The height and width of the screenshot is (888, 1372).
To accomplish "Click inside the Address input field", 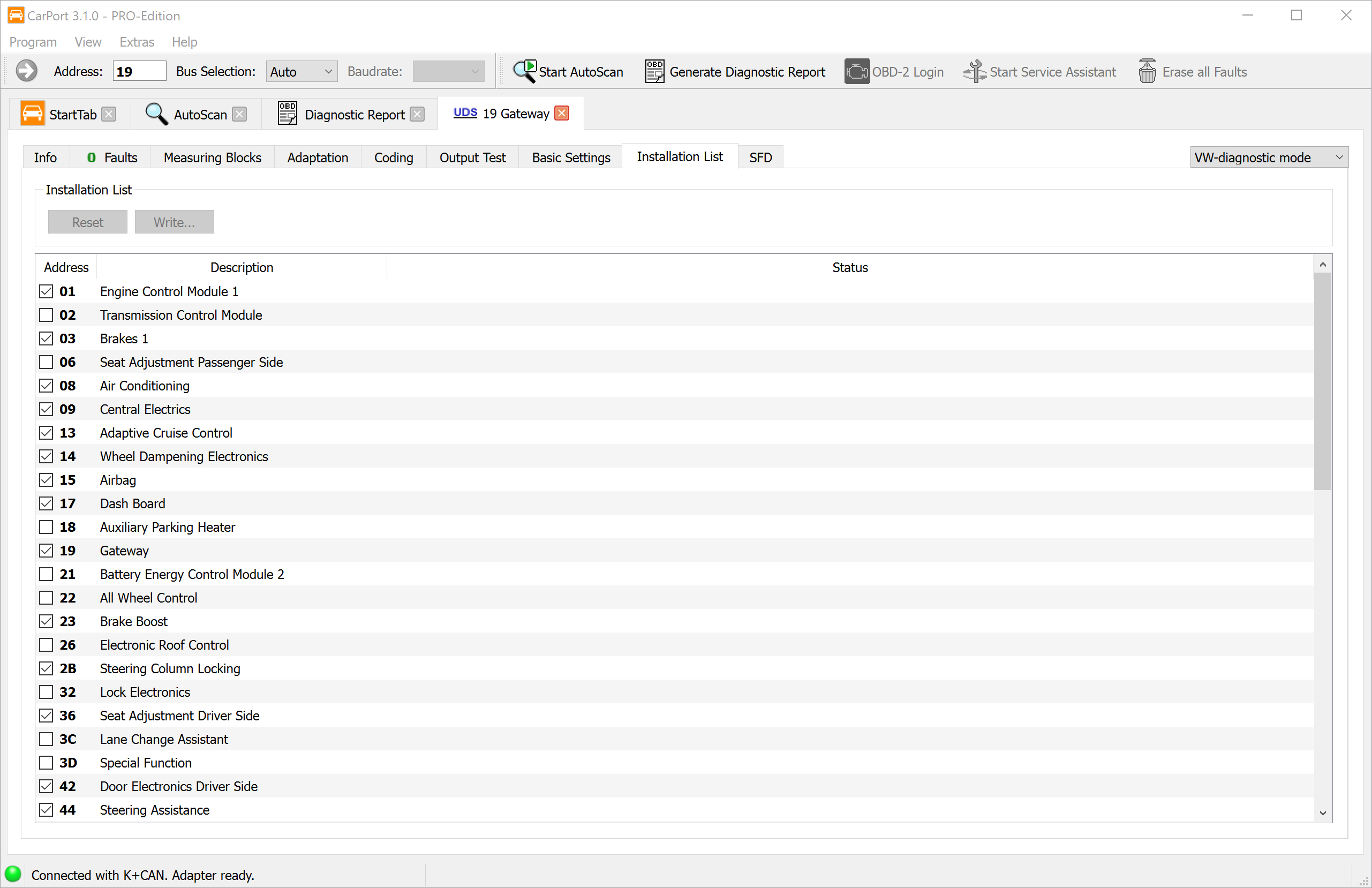I will pos(139,70).
